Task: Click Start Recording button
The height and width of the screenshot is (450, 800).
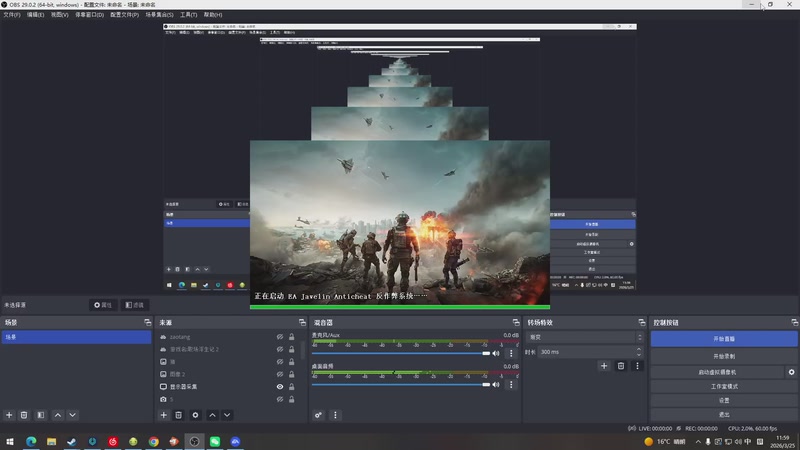Action: tap(724, 356)
